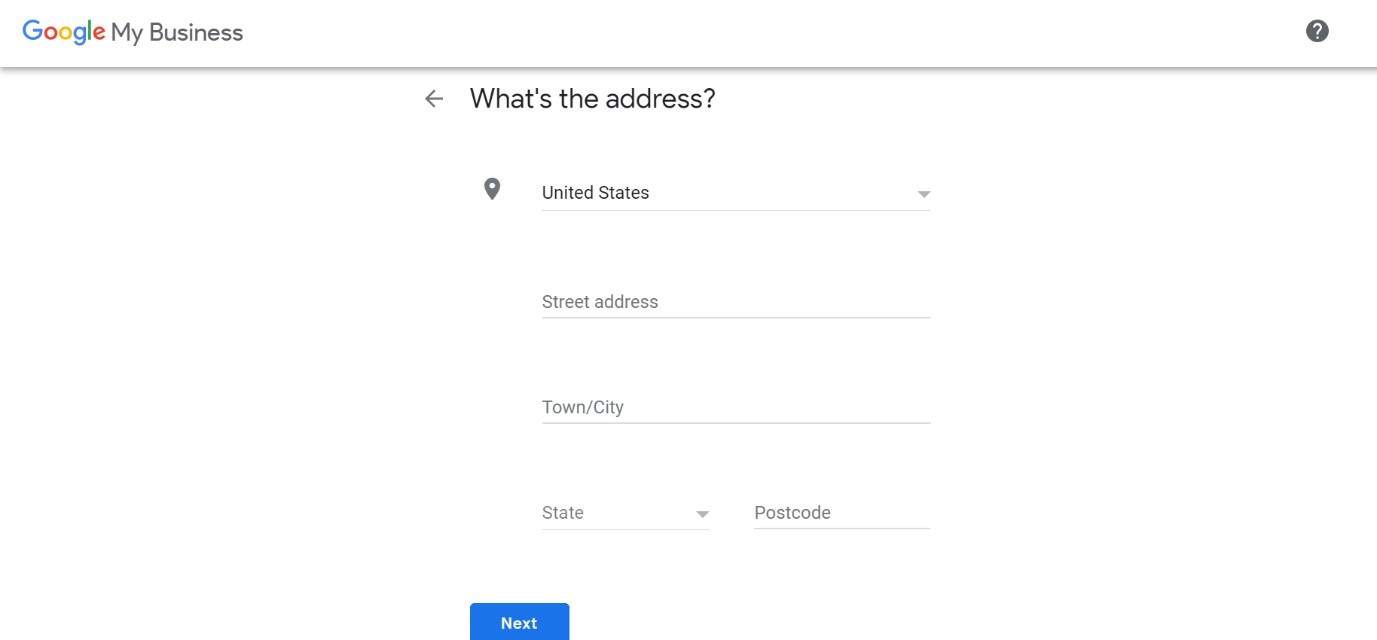The width and height of the screenshot is (1377, 640).
Task: Focus the Town/City field
Action: click(x=736, y=407)
